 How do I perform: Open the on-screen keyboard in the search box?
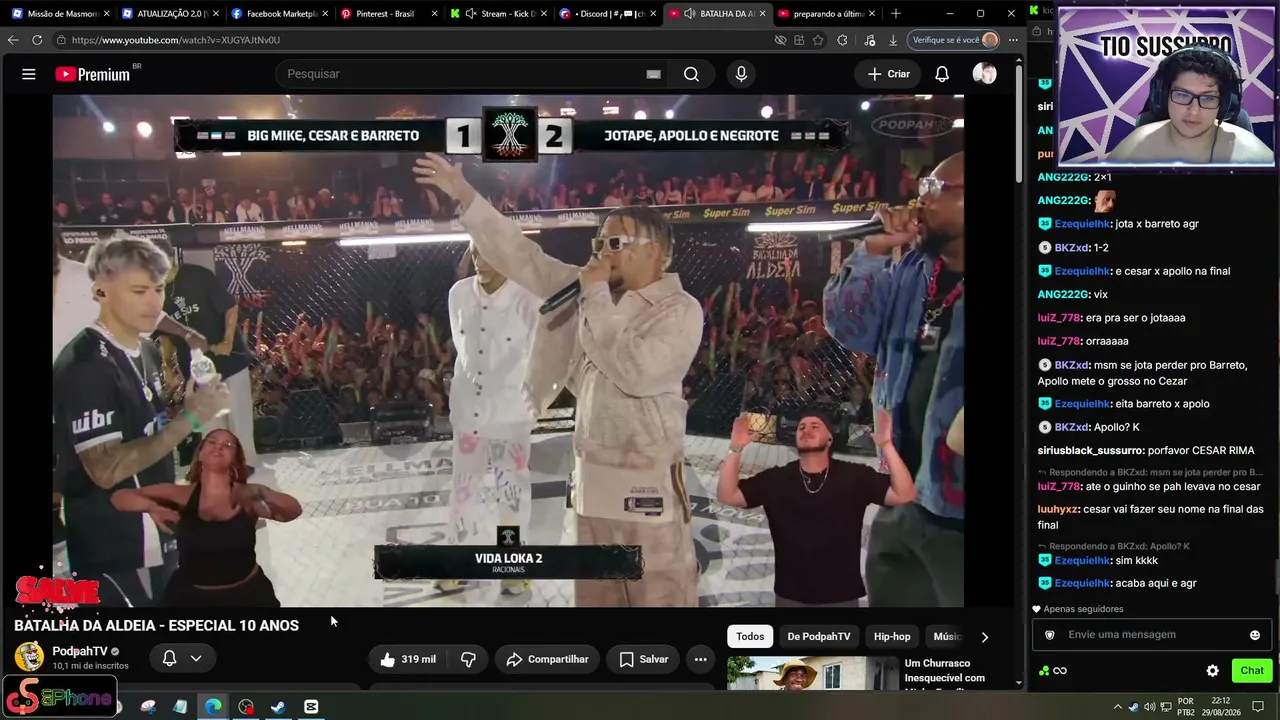click(653, 74)
